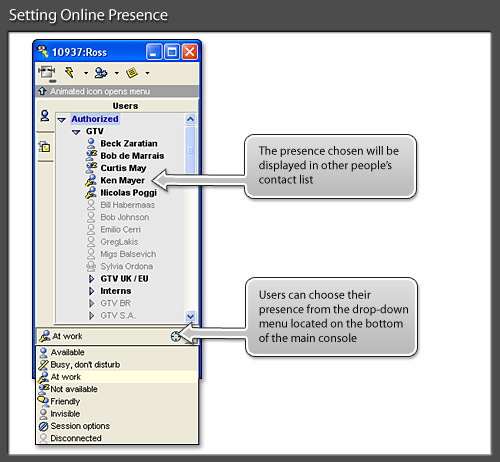This screenshot has width=500, height=462.
Task: Select contact Nicolas Poggi
Action: pyautogui.click(x=128, y=193)
